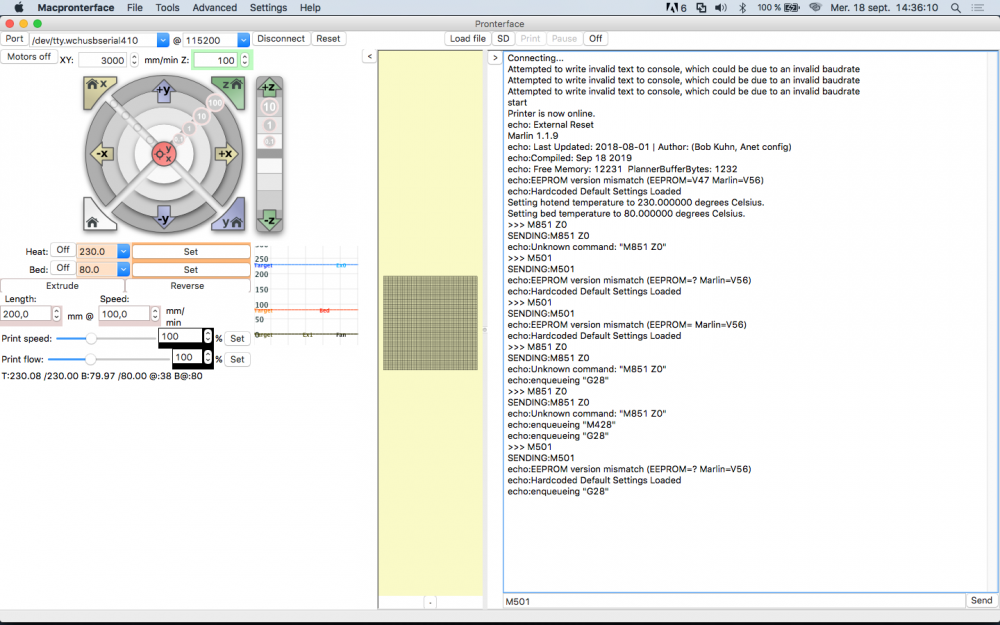
Task: Raise Z with the +z arrow
Action: point(269,87)
